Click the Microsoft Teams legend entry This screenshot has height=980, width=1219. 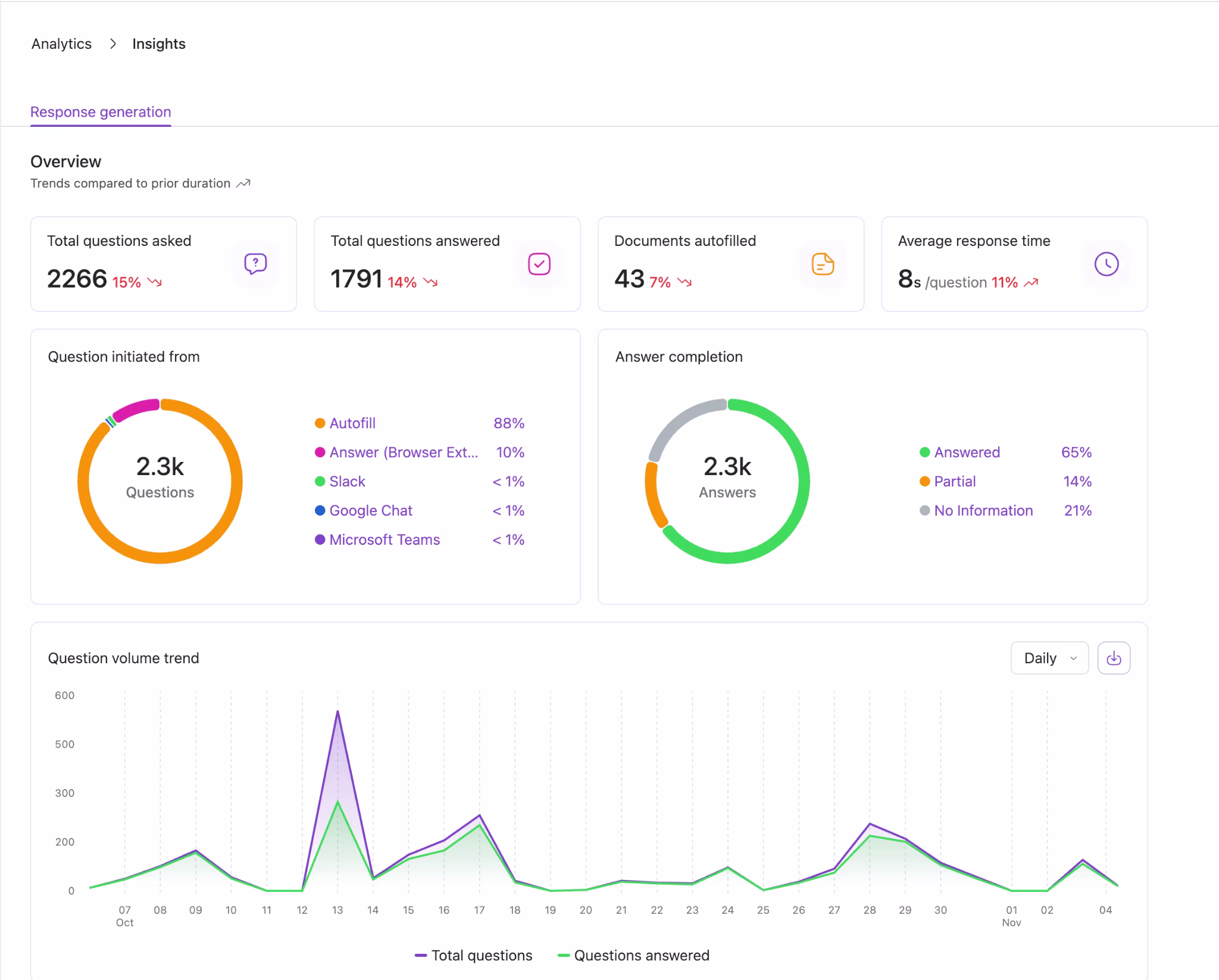coord(384,539)
